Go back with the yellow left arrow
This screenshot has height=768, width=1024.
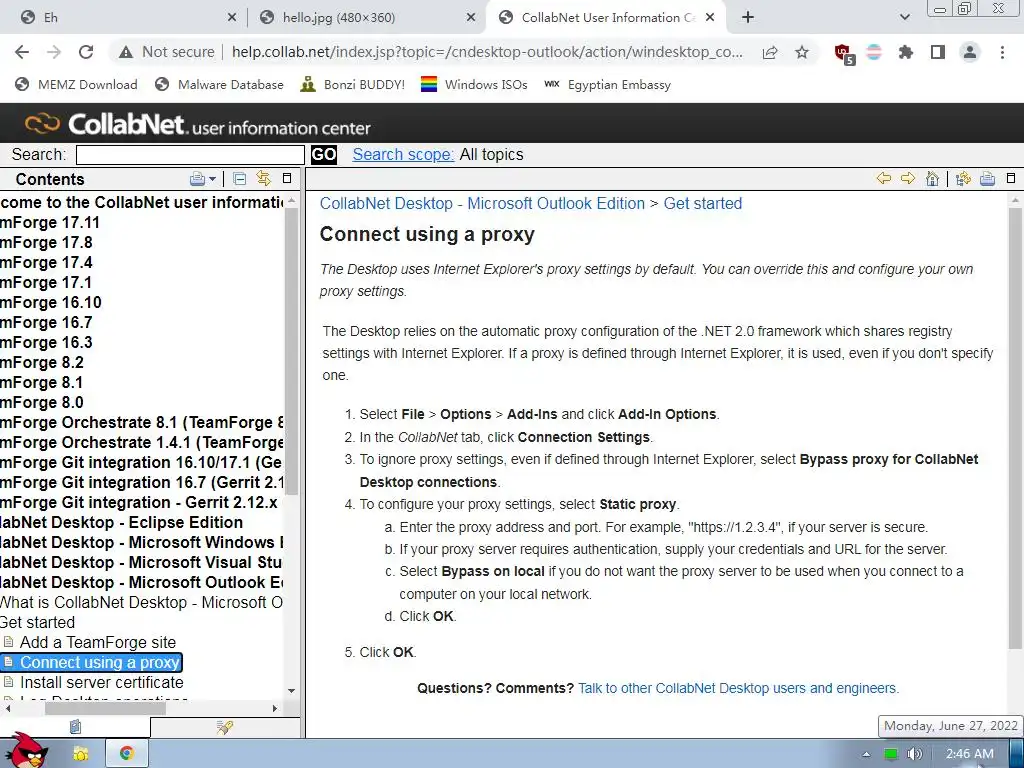pos(884,178)
